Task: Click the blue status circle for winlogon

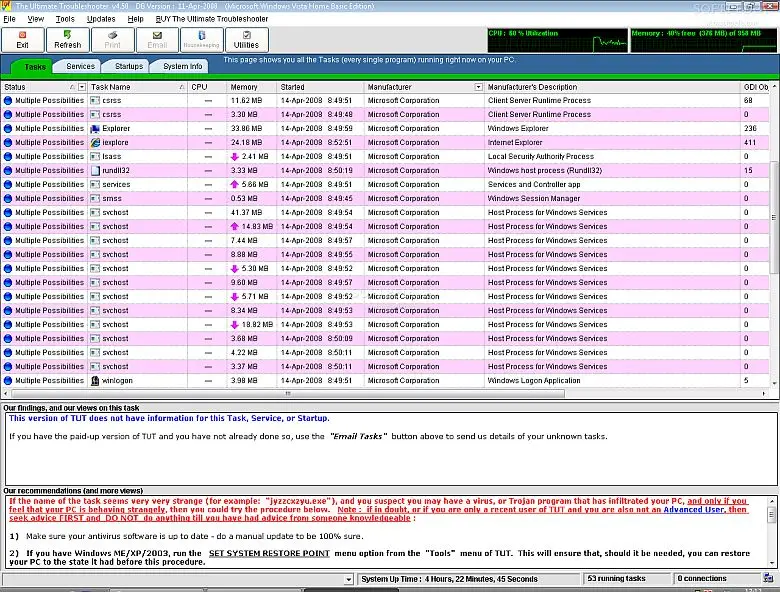Action: pos(8,381)
